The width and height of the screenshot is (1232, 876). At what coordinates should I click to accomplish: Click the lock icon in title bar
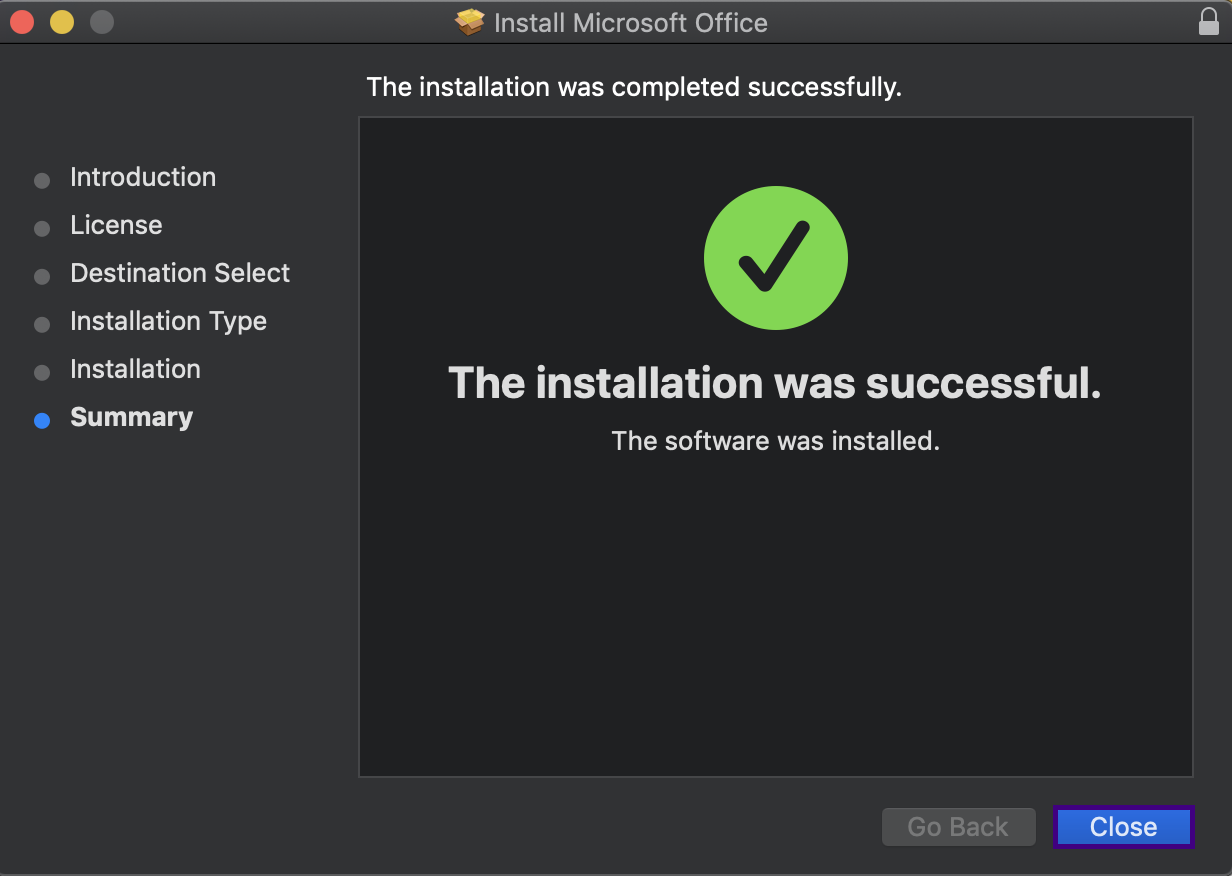(x=1208, y=21)
